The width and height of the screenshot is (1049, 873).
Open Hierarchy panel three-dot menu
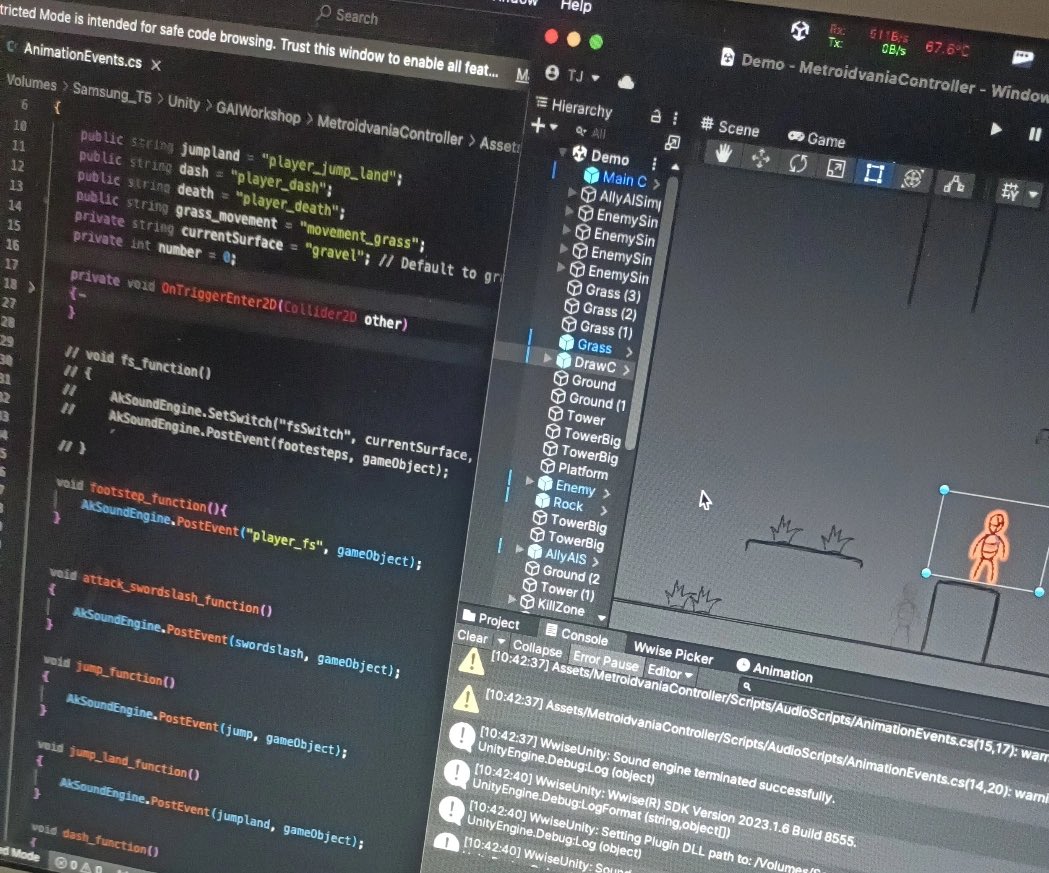tap(675, 118)
